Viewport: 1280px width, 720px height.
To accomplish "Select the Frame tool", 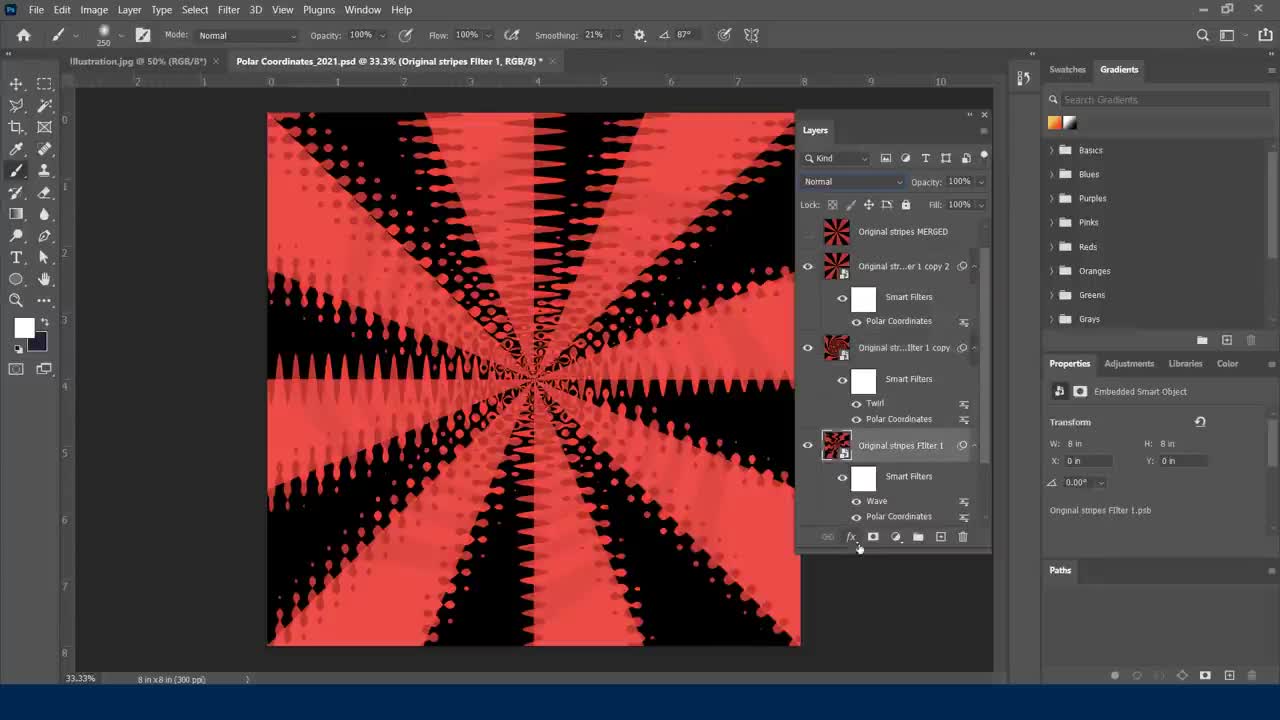I will [x=44, y=127].
